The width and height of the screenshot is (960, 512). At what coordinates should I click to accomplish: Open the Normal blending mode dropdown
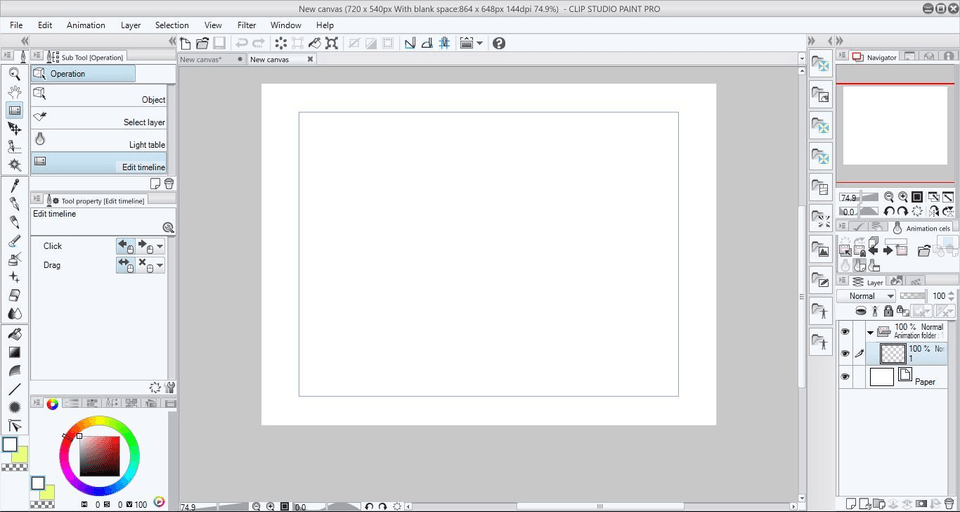click(867, 296)
